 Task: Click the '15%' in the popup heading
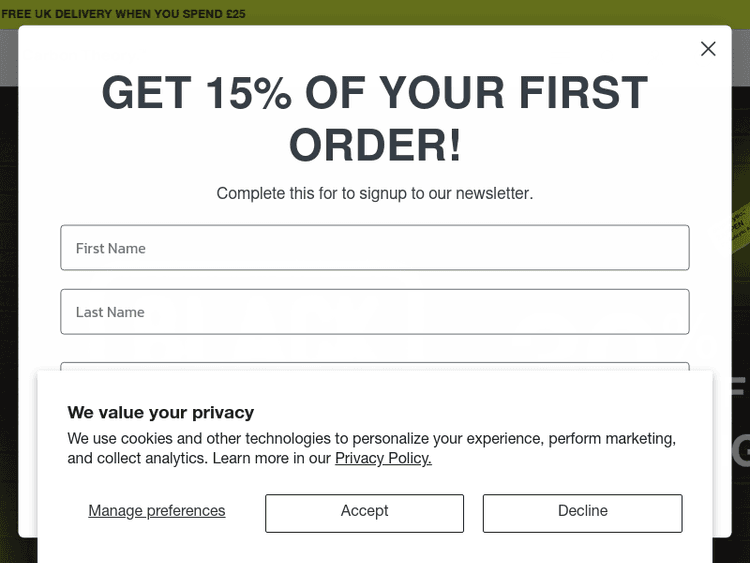pos(248,94)
